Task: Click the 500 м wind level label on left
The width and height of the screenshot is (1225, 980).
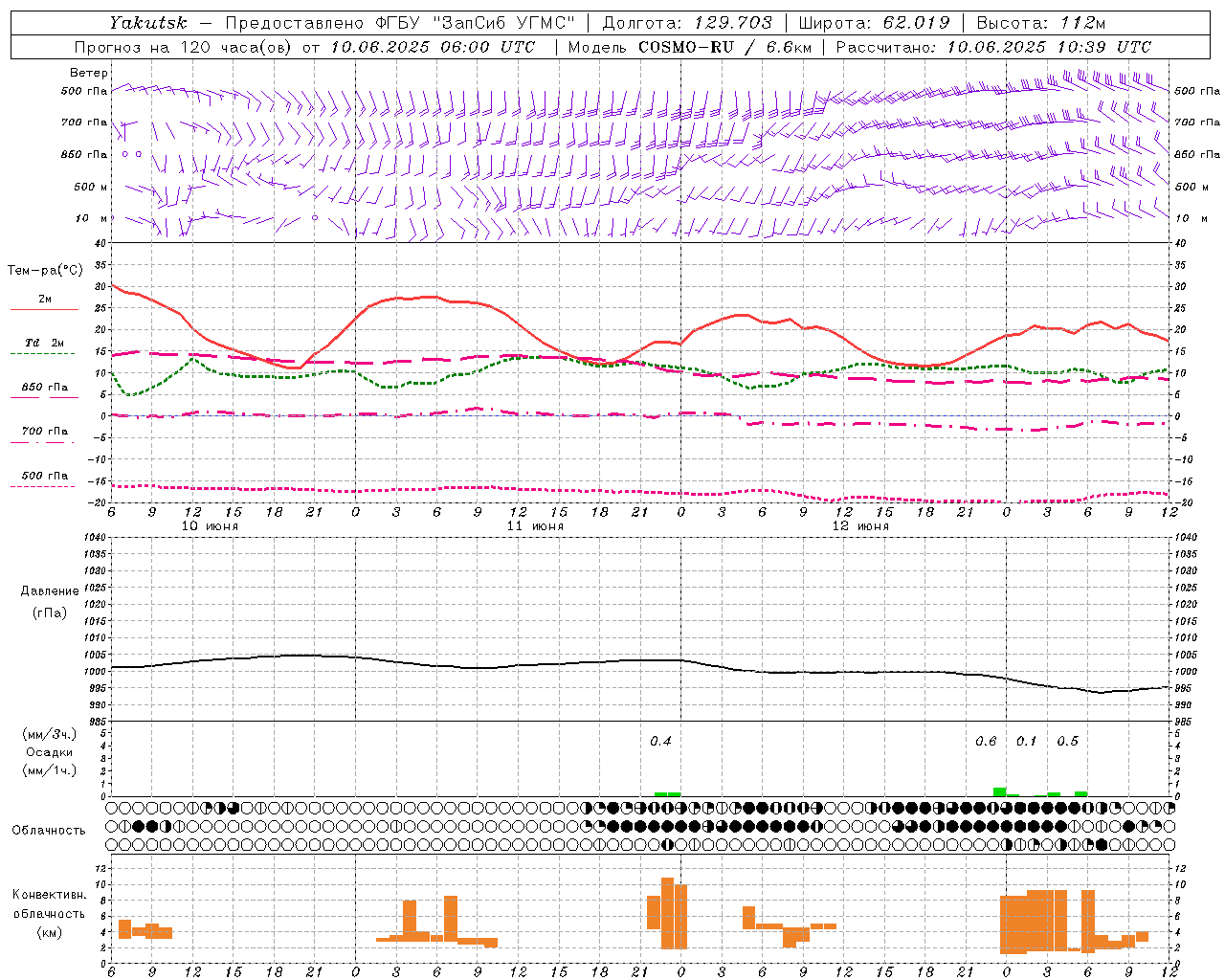Action: point(91,187)
